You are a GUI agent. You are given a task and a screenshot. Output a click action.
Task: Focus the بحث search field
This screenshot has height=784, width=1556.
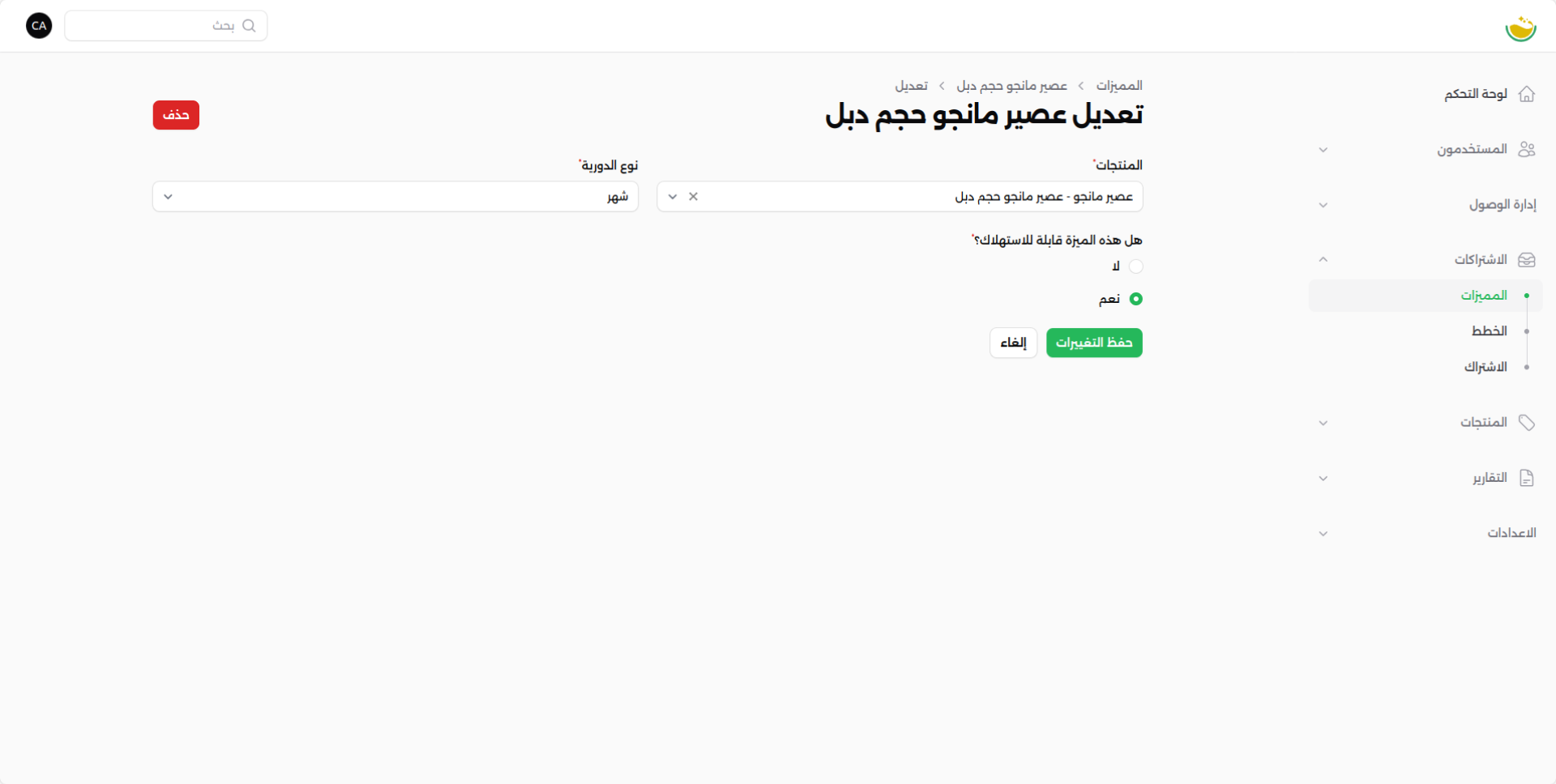tap(166, 26)
